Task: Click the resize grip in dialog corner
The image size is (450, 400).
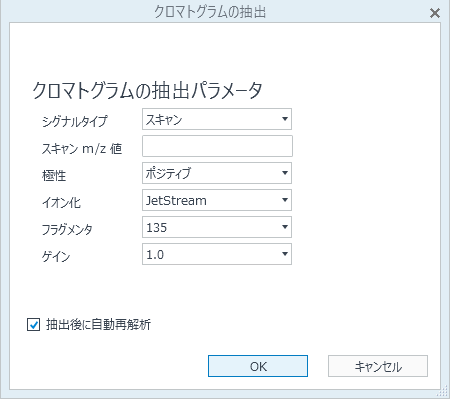Action: 444,392
